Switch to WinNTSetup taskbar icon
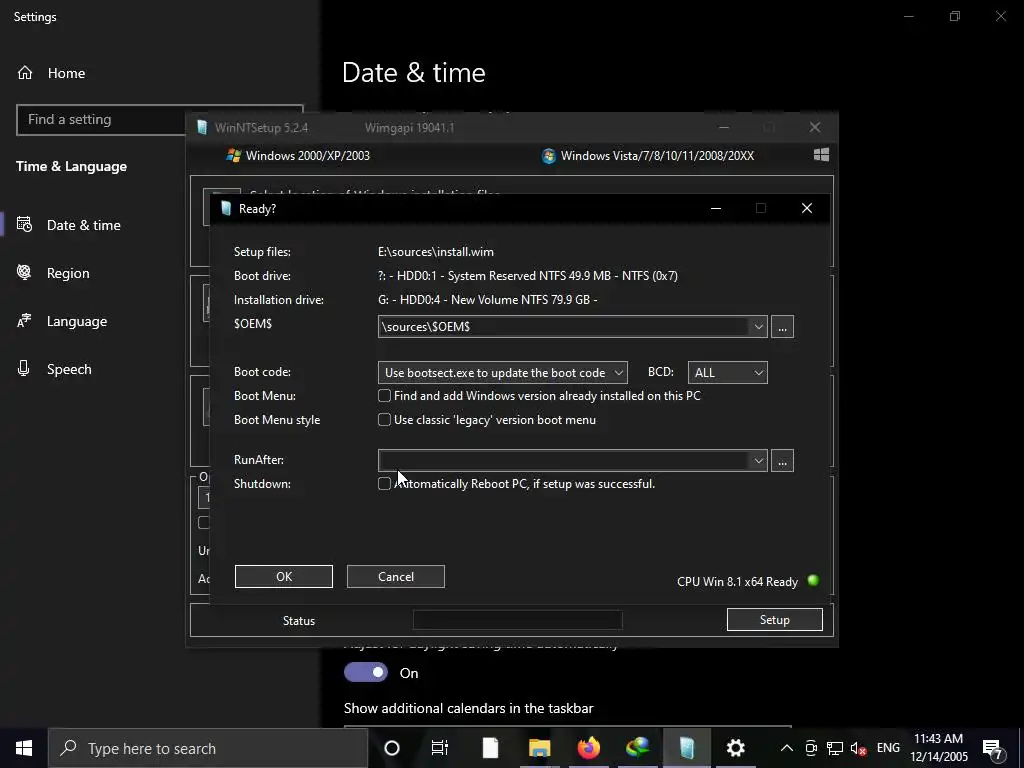 click(x=686, y=748)
